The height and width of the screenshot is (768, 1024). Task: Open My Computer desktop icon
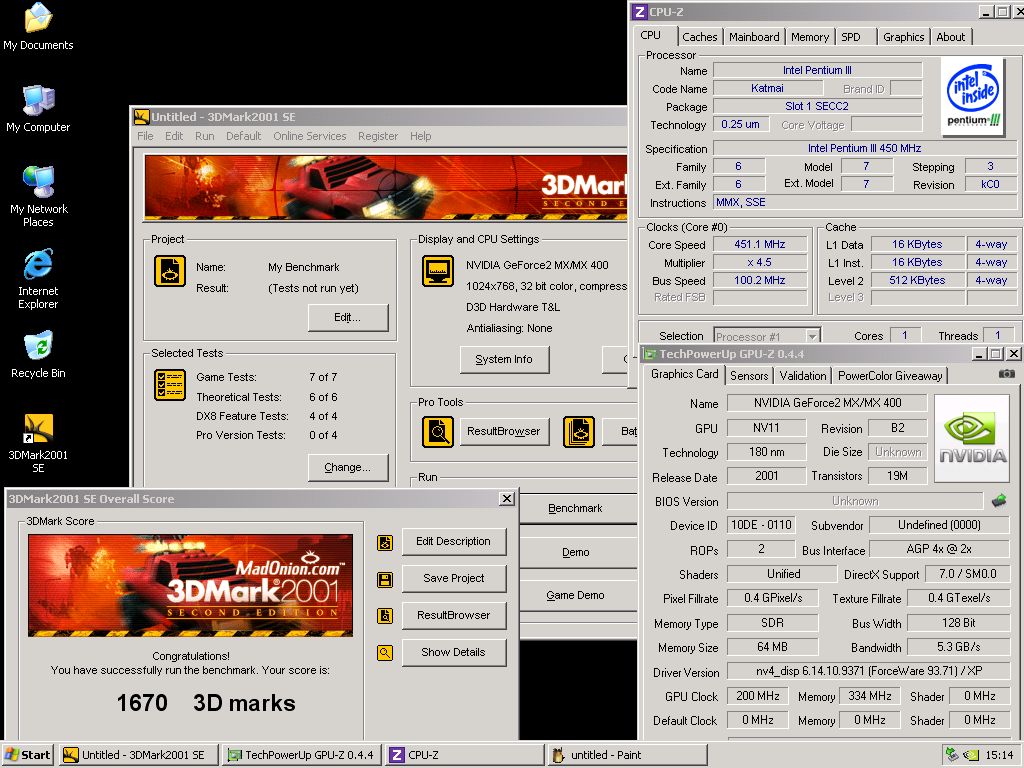[38, 109]
